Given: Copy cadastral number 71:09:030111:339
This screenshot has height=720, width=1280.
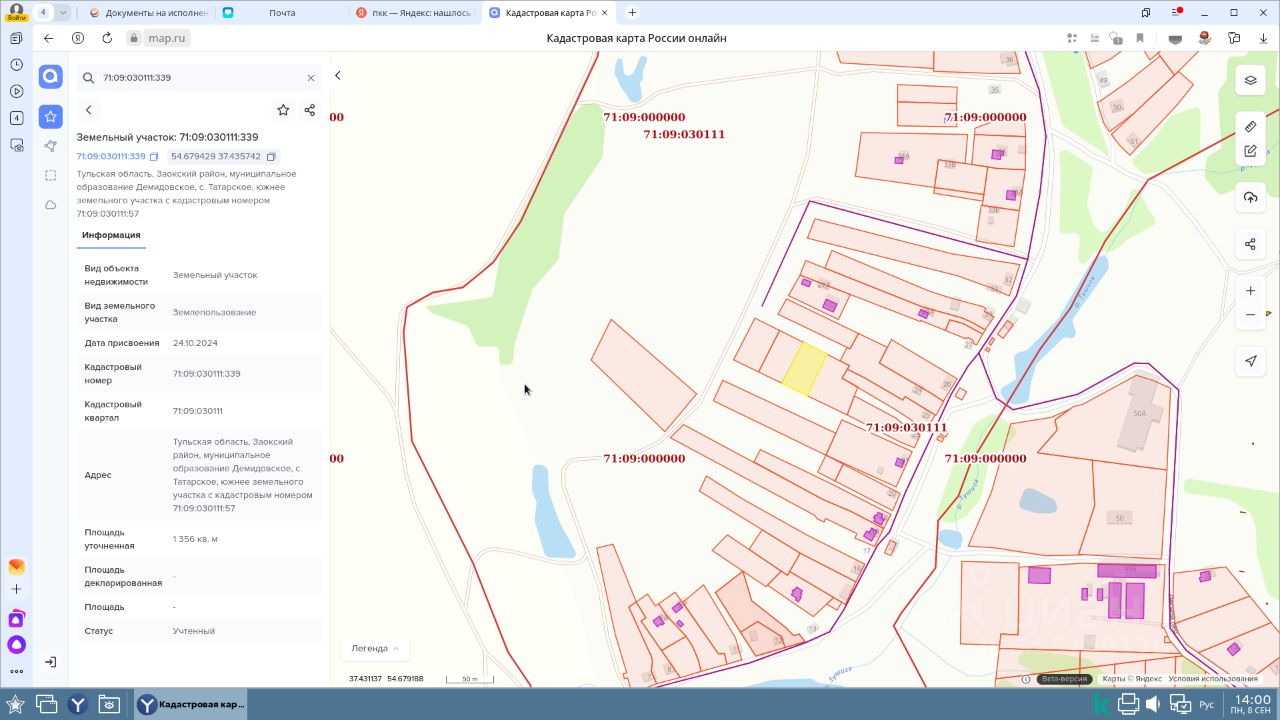Looking at the screenshot, I should [154, 157].
